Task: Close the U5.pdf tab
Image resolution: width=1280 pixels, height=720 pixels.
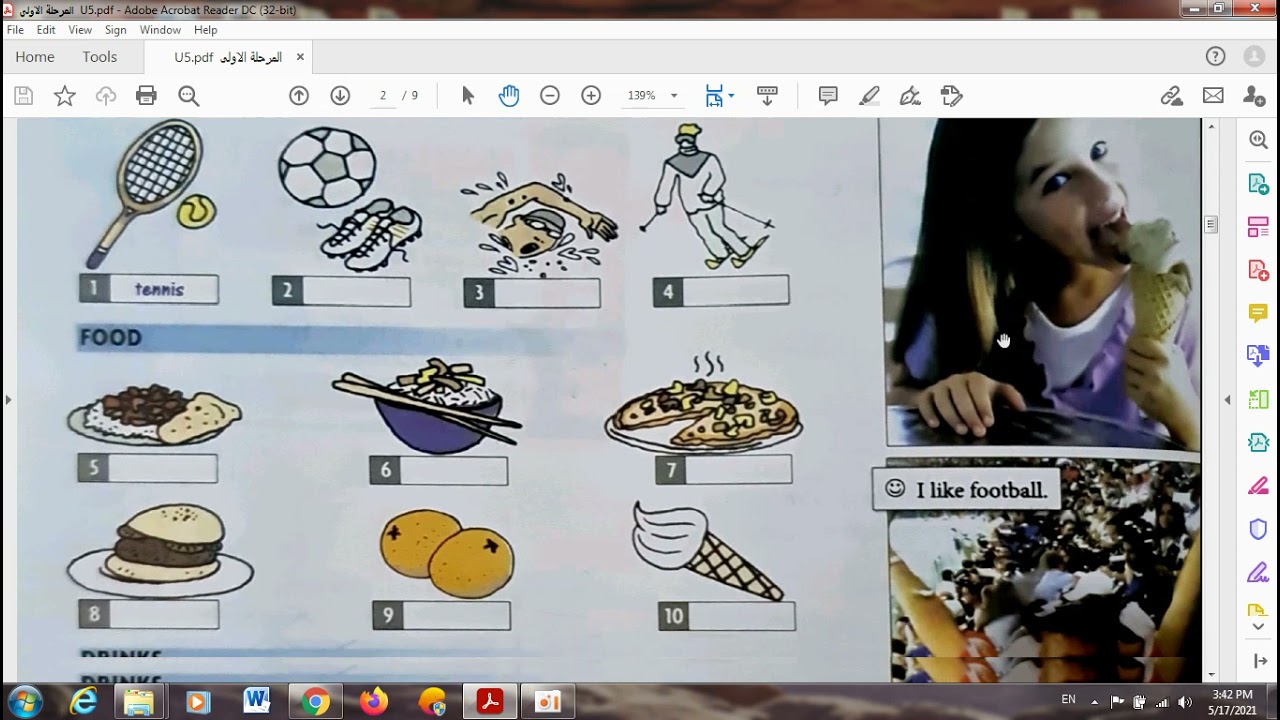Action: tap(300, 57)
